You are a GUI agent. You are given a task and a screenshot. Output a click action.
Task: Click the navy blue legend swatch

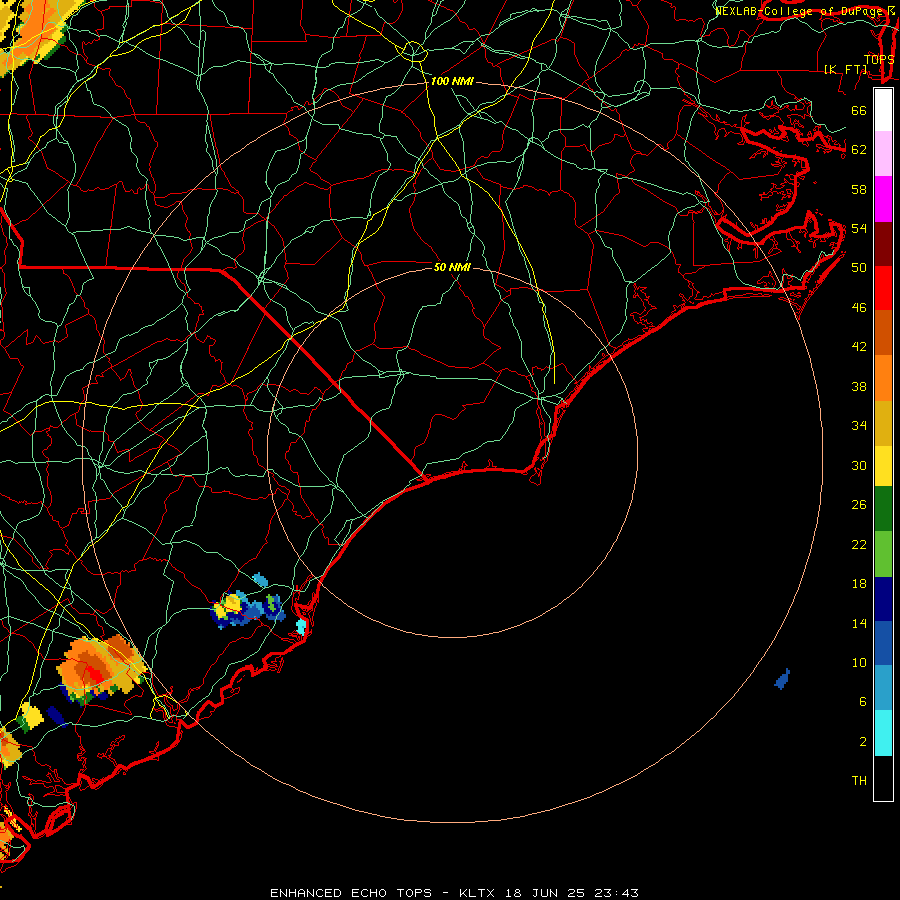[883, 599]
